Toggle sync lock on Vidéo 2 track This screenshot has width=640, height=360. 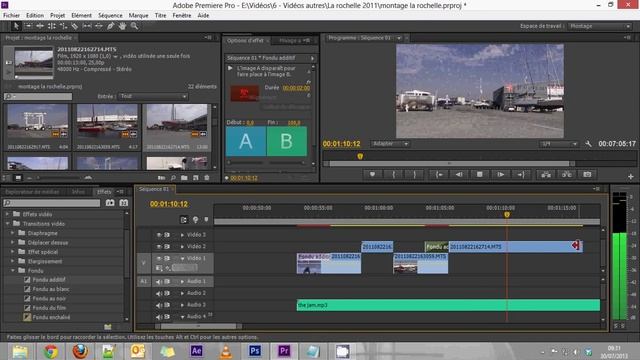tap(167, 247)
